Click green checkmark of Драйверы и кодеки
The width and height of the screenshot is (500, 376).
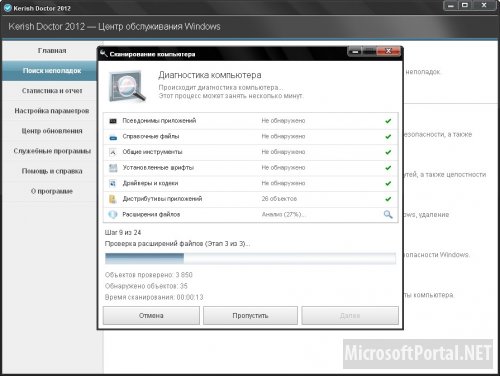click(x=388, y=183)
